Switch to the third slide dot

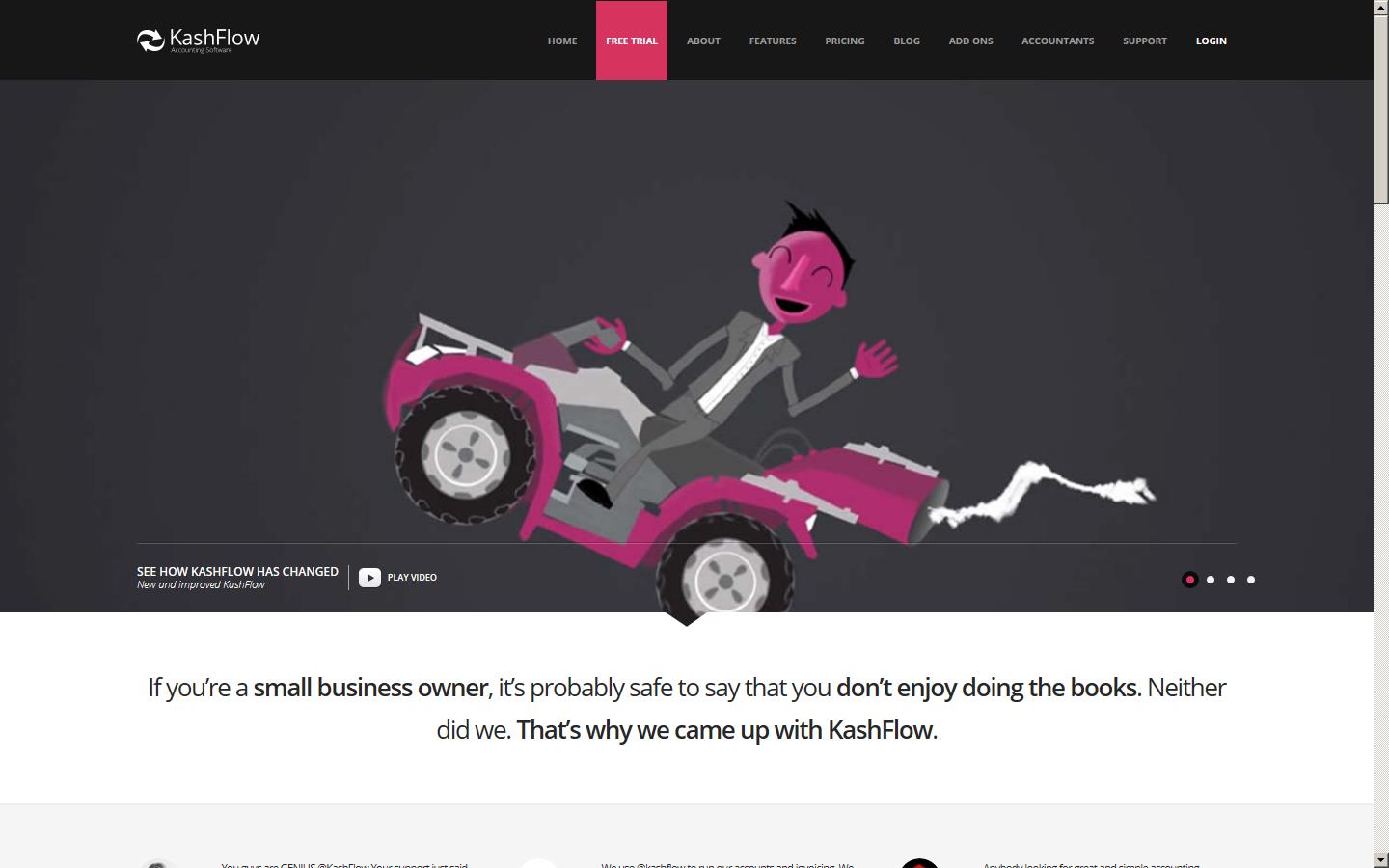[x=1231, y=580]
